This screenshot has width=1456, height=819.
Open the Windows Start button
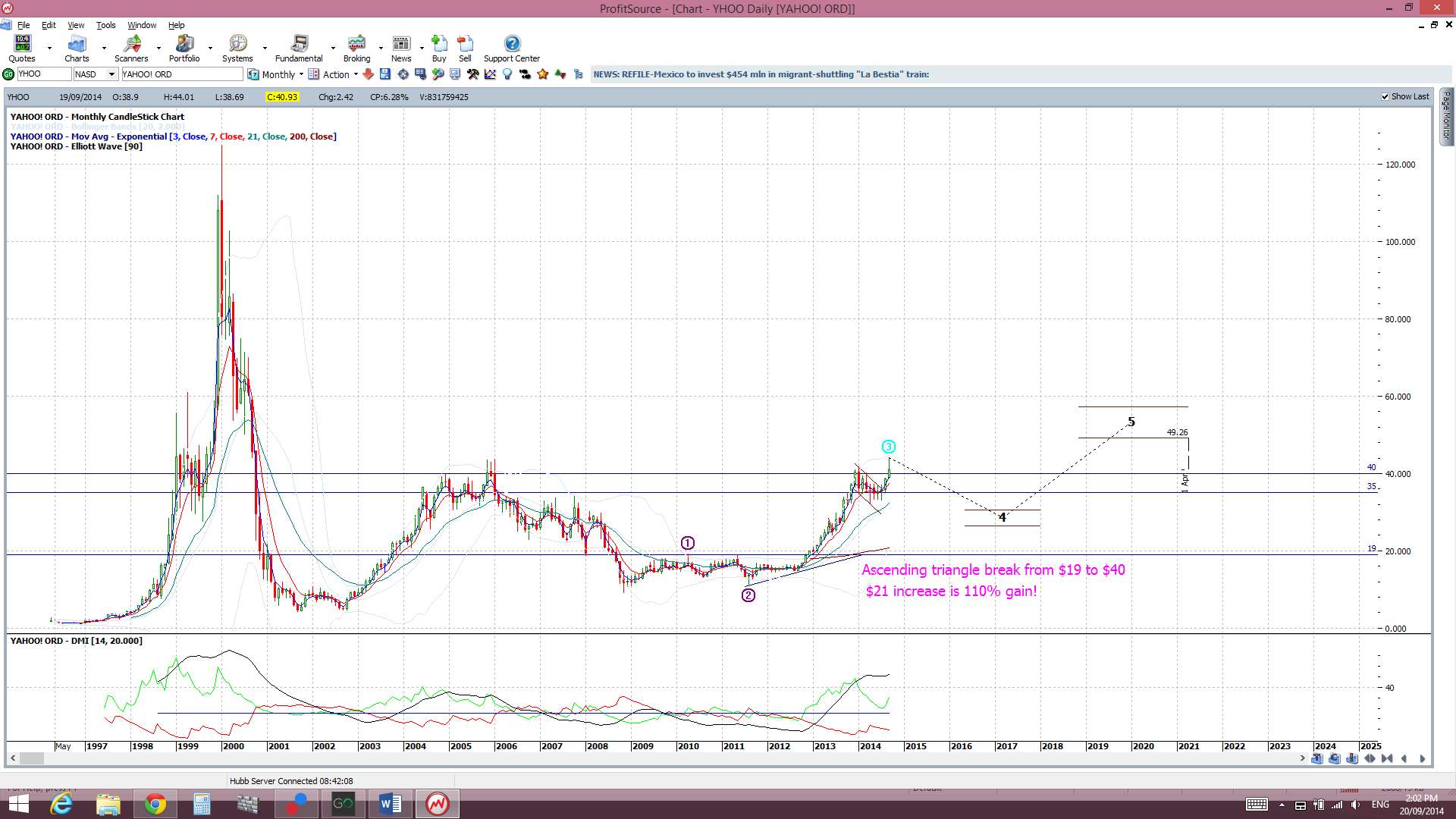[x=18, y=804]
